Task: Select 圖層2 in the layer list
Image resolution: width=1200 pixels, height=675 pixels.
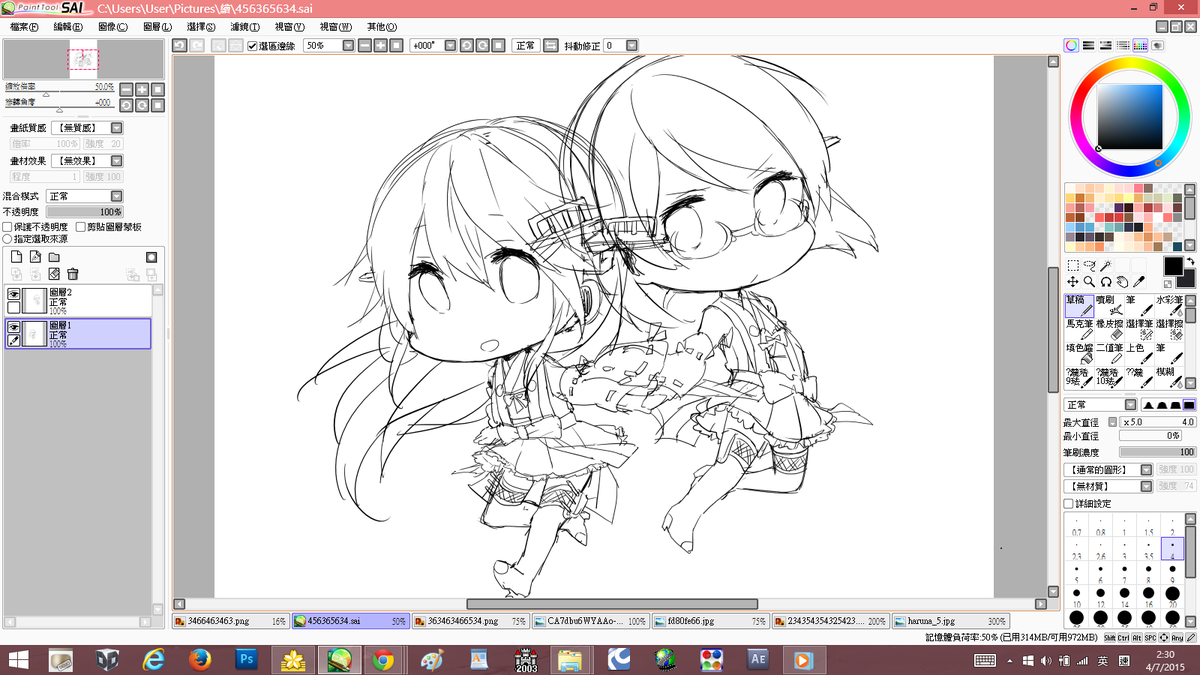Action: click(78, 300)
